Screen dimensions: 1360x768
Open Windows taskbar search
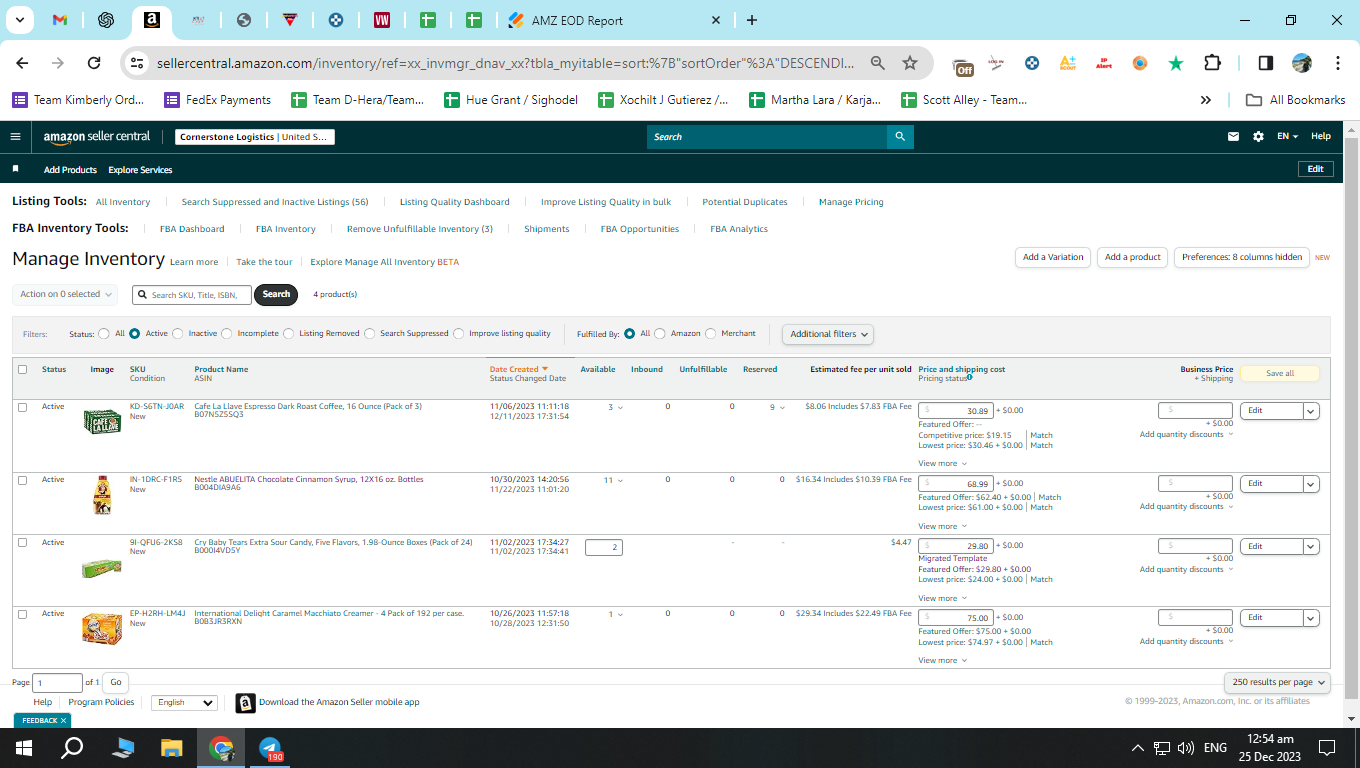point(72,748)
